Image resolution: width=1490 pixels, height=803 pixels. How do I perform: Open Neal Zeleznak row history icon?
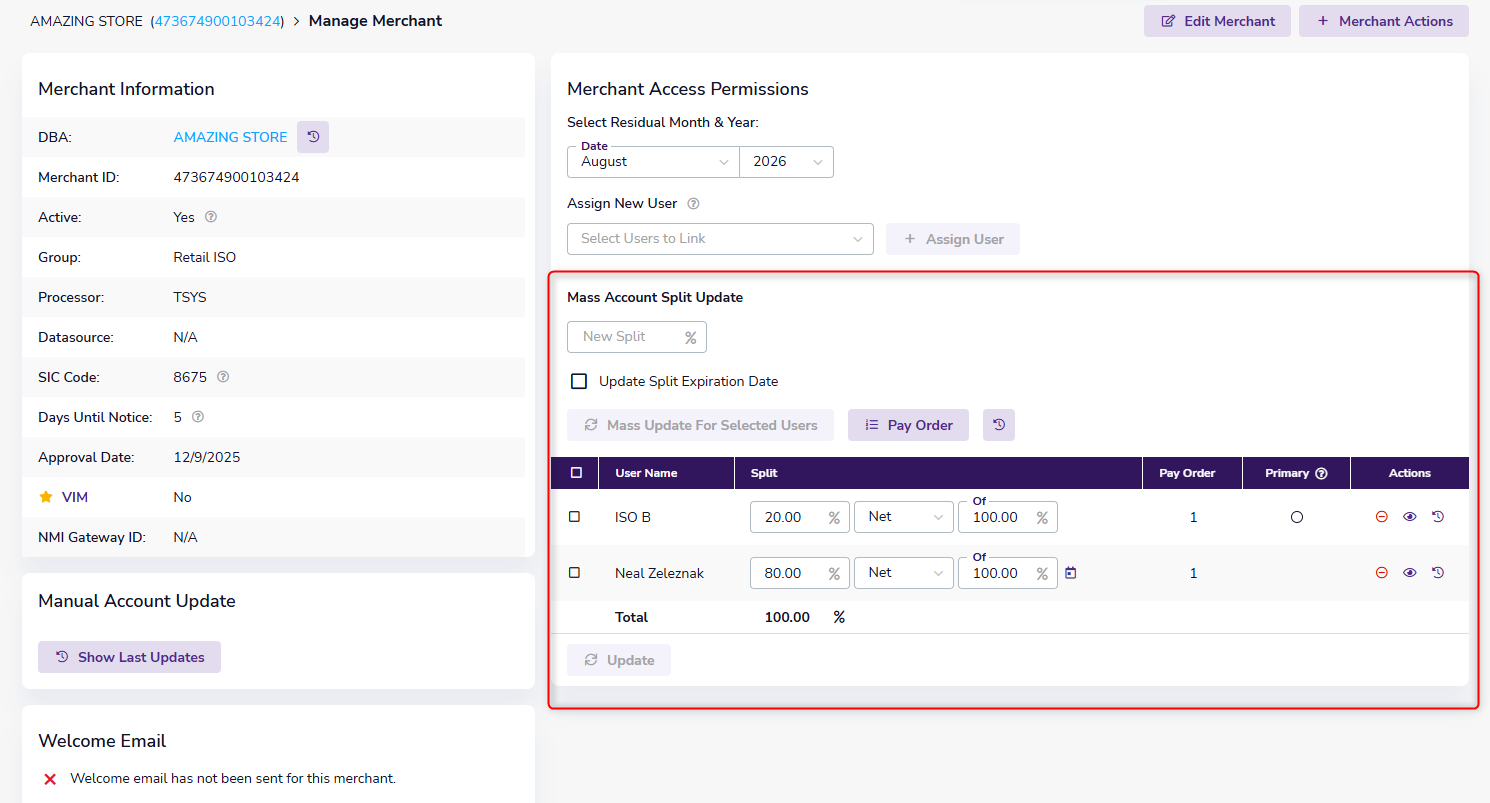[x=1438, y=573]
